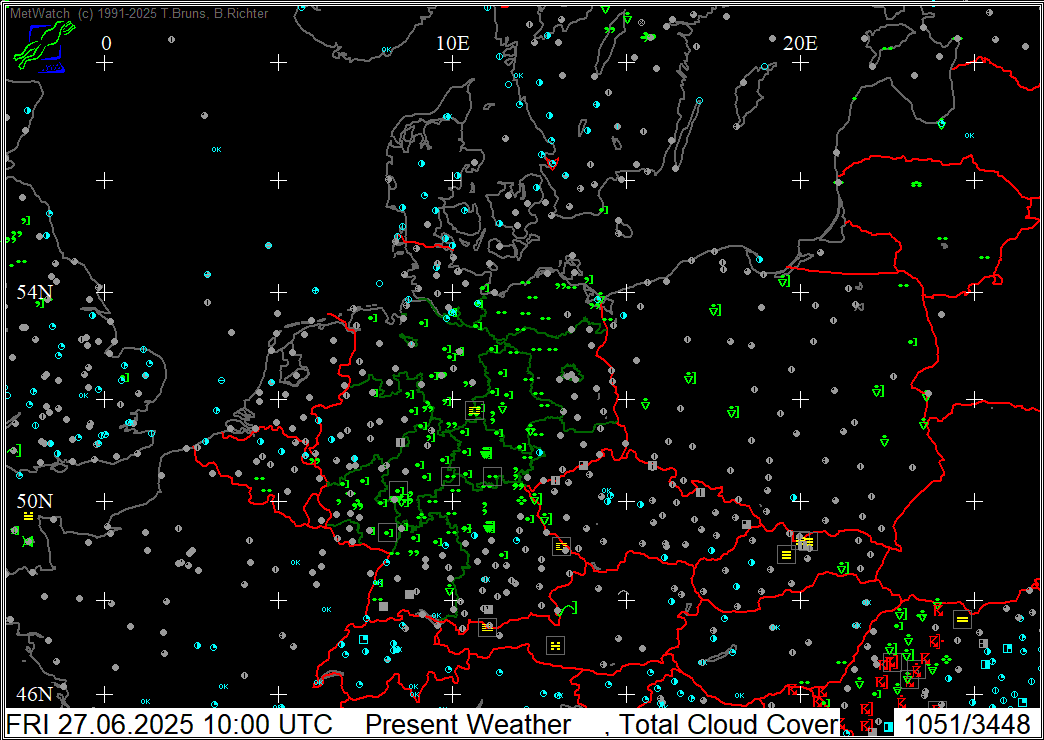Click the "10E" longitude label
Viewport: 1044px width, 740px height.
453,43
